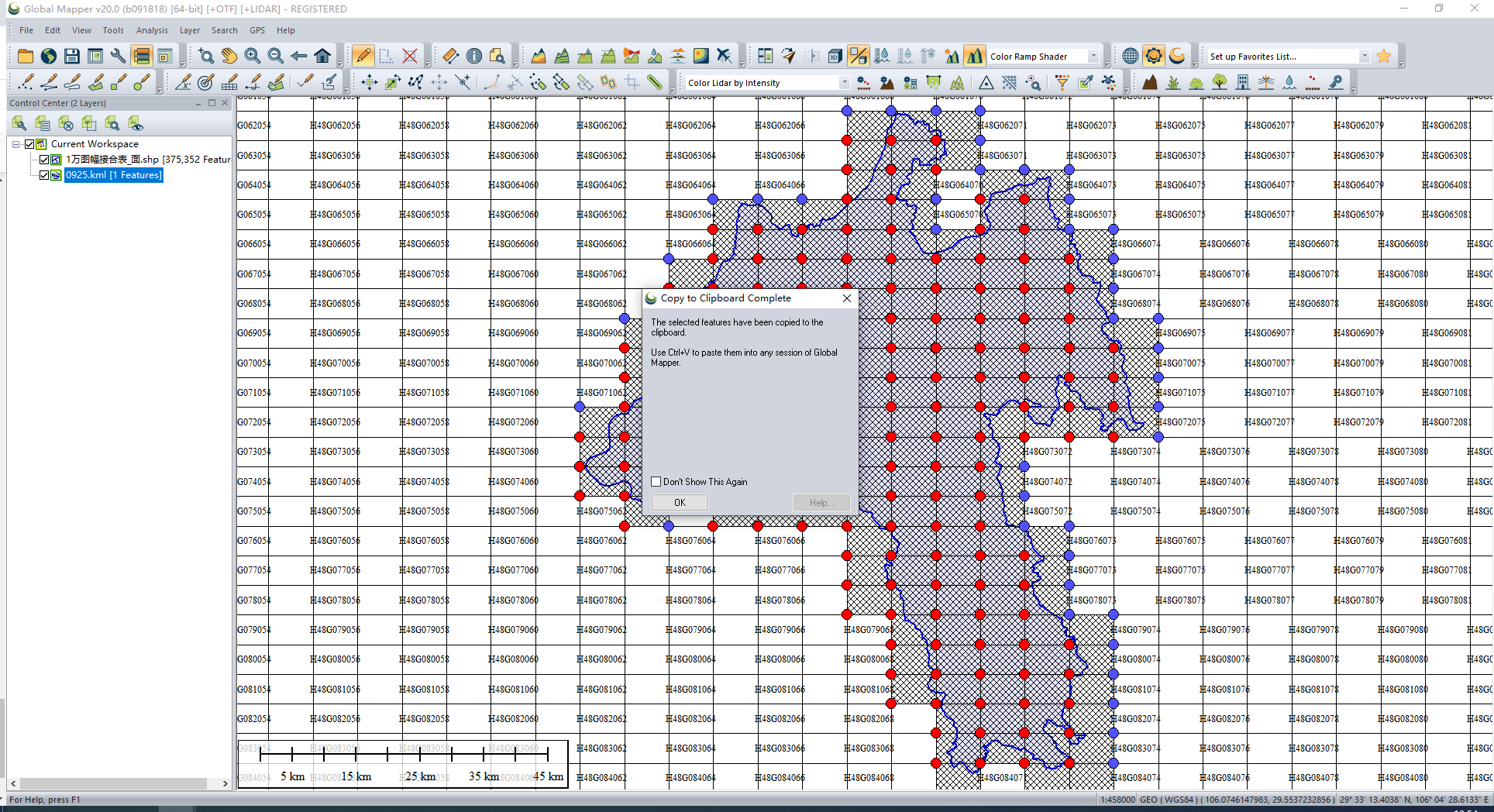Go back to the last view with the arrow
This screenshot has height=812, width=1494.
point(299,56)
